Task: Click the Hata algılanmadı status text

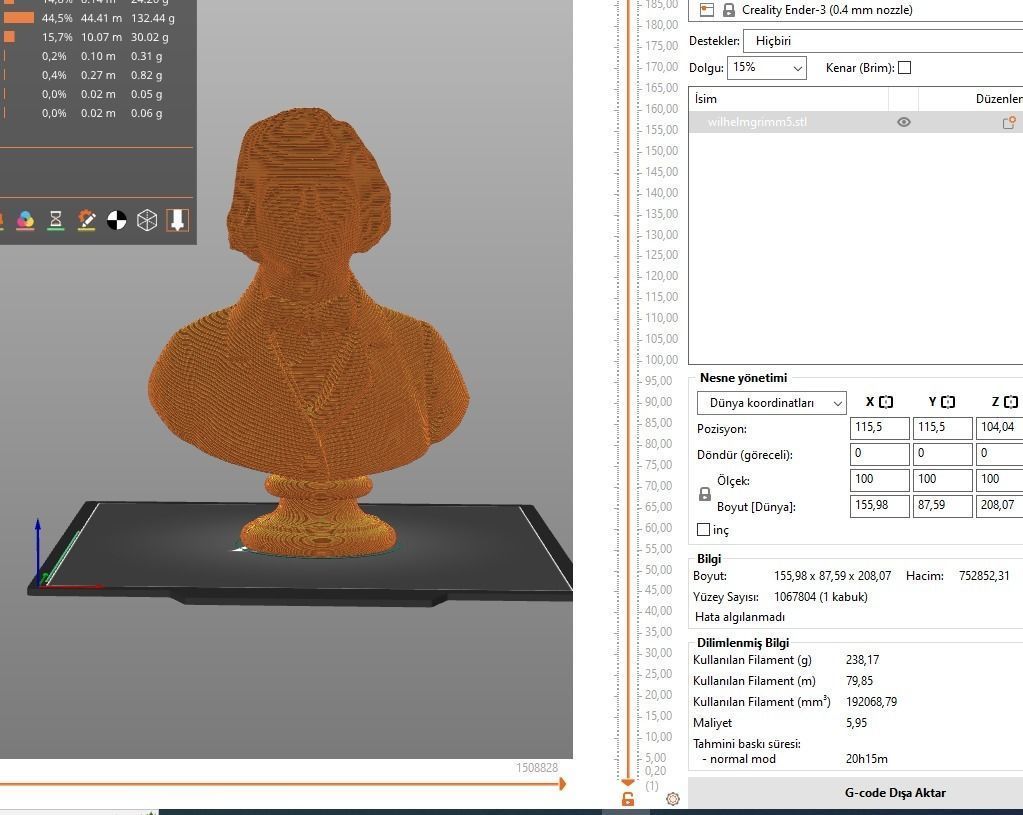Action: [x=740, y=617]
